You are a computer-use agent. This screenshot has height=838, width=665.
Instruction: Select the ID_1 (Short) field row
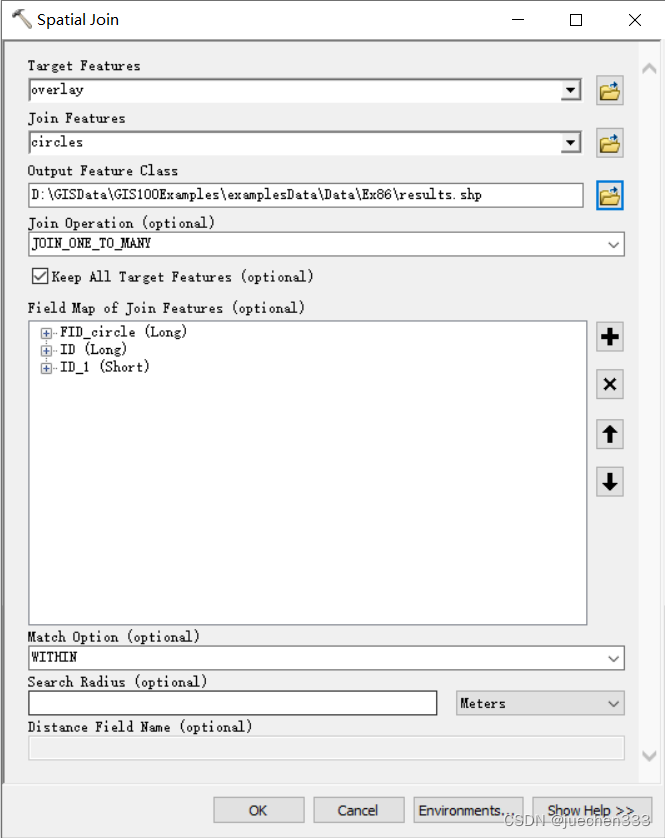click(104, 368)
